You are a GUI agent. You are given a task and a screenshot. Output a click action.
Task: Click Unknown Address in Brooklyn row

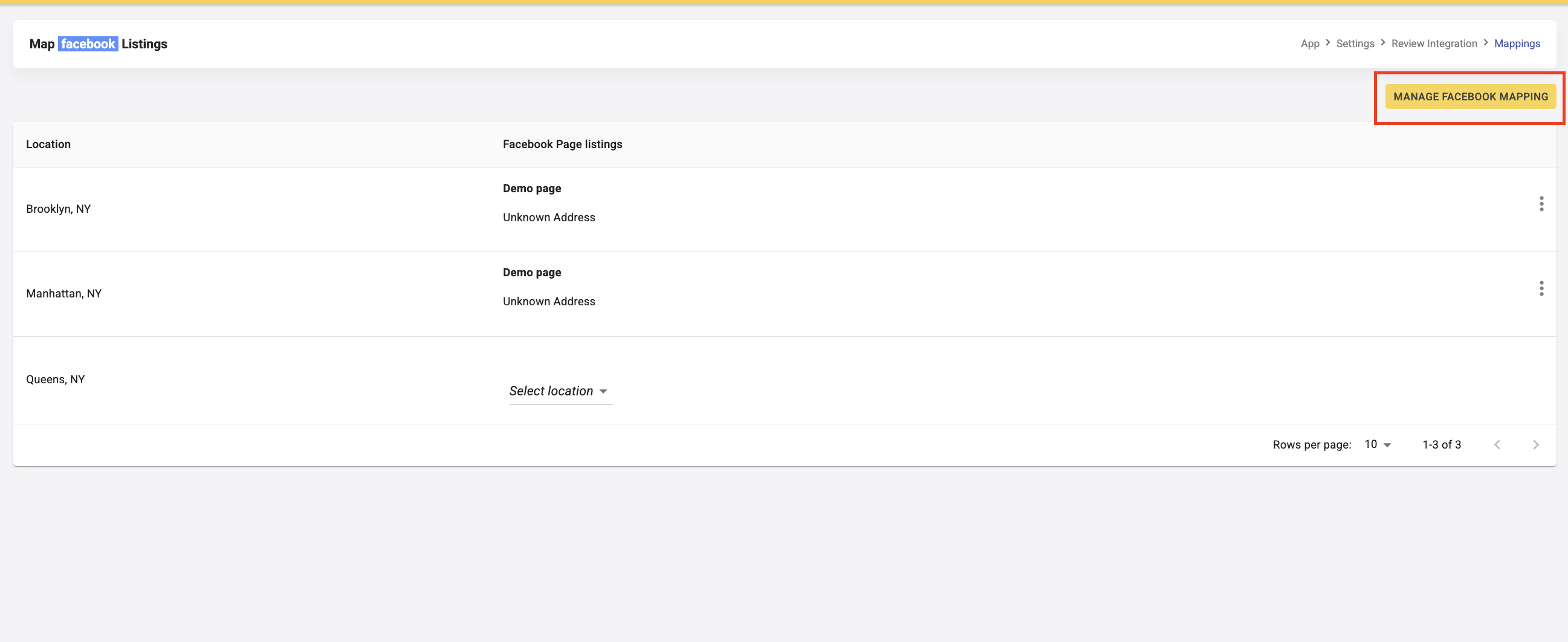pos(548,217)
